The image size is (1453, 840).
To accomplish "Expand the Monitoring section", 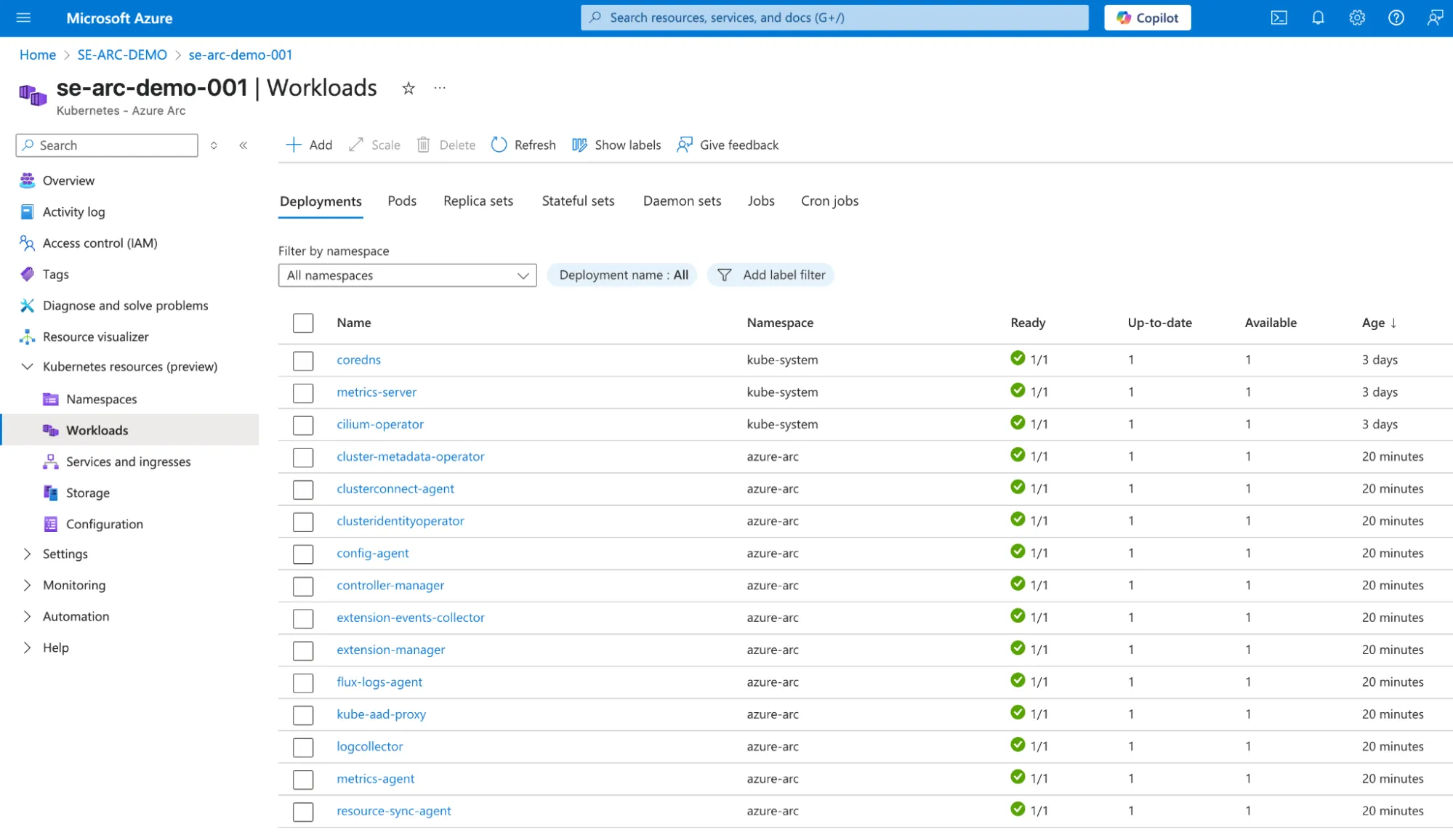I will pyautogui.click(x=27, y=585).
